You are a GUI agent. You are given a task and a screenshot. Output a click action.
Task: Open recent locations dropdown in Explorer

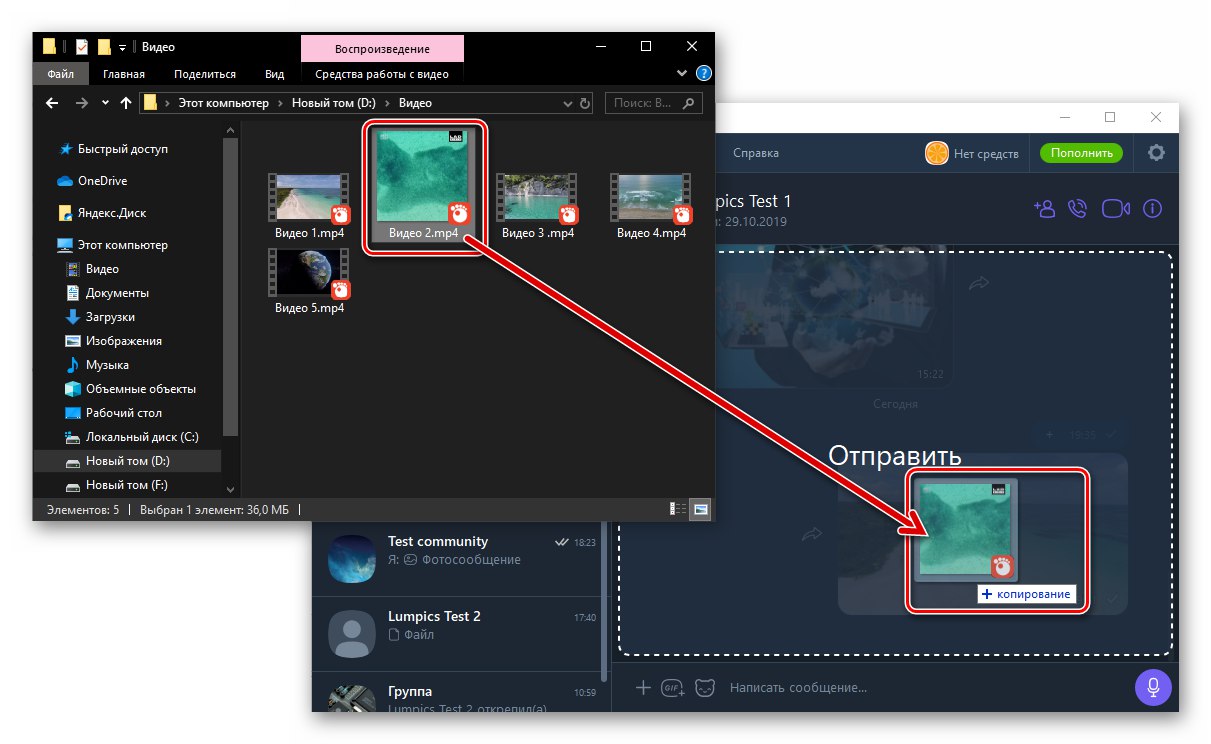105,103
